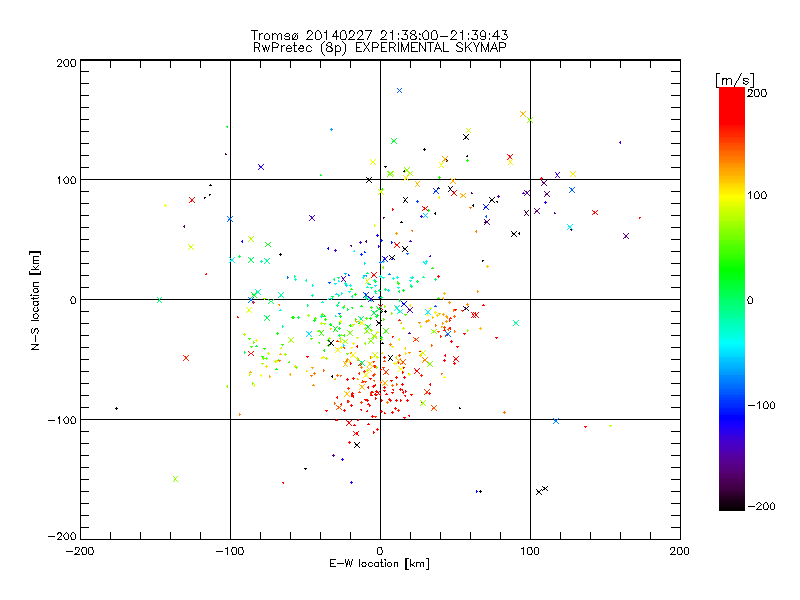The width and height of the screenshot is (800, 600).
Task: Click the orange X marker at upper right near y=155
Action: pyautogui.click(x=522, y=114)
